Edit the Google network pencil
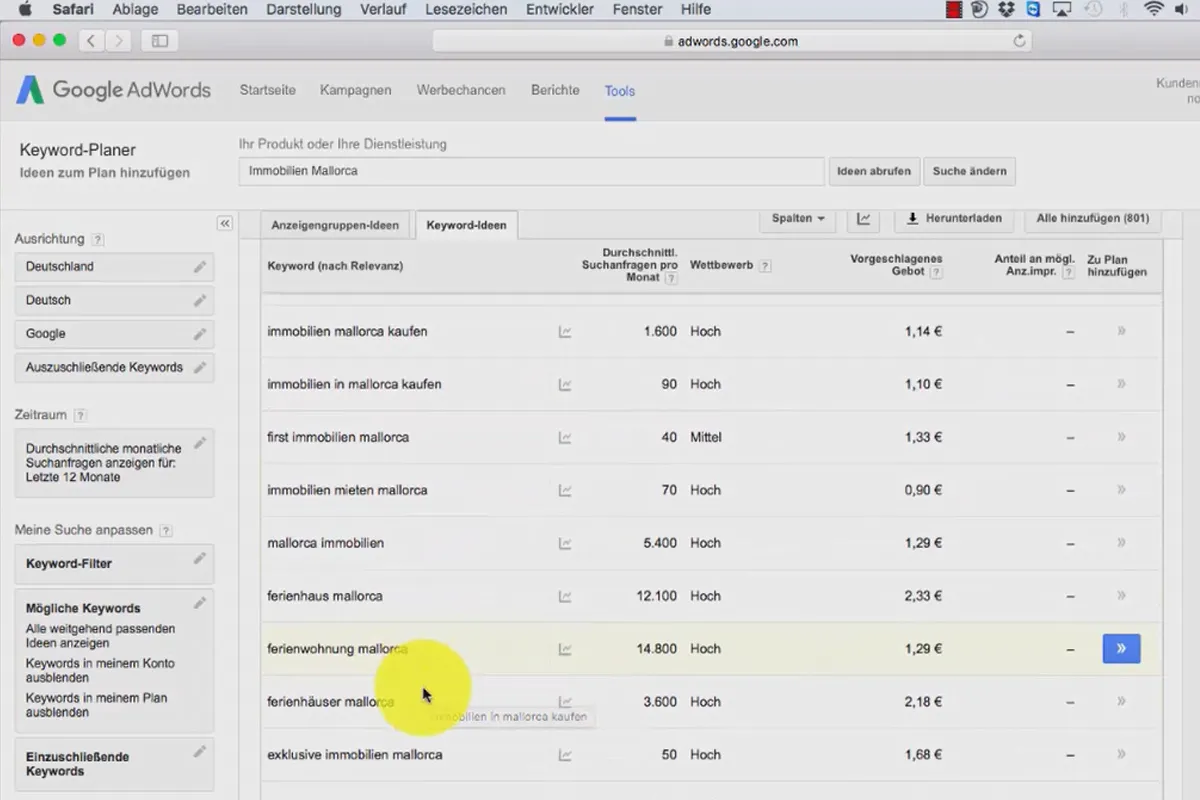Viewport: 1200px width, 800px height. [200, 334]
